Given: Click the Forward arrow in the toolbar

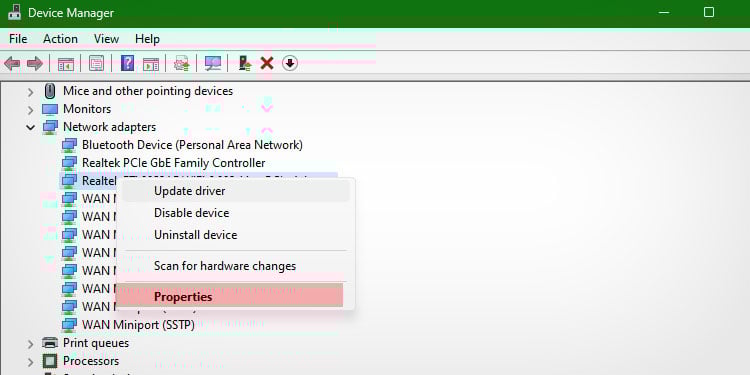Looking at the screenshot, I should click(34, 63).
